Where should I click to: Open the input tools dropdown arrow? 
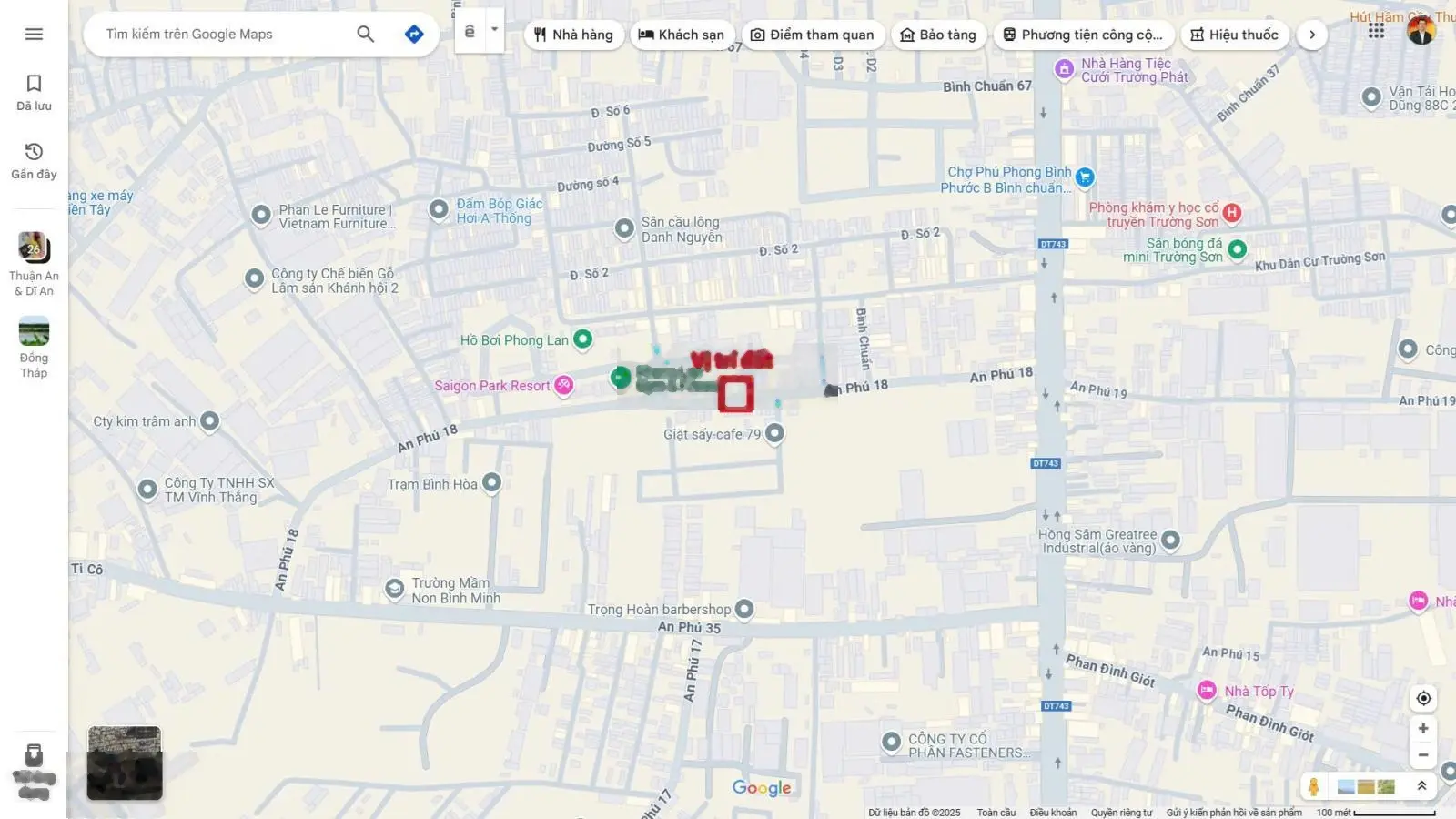[x=494, y=29]
